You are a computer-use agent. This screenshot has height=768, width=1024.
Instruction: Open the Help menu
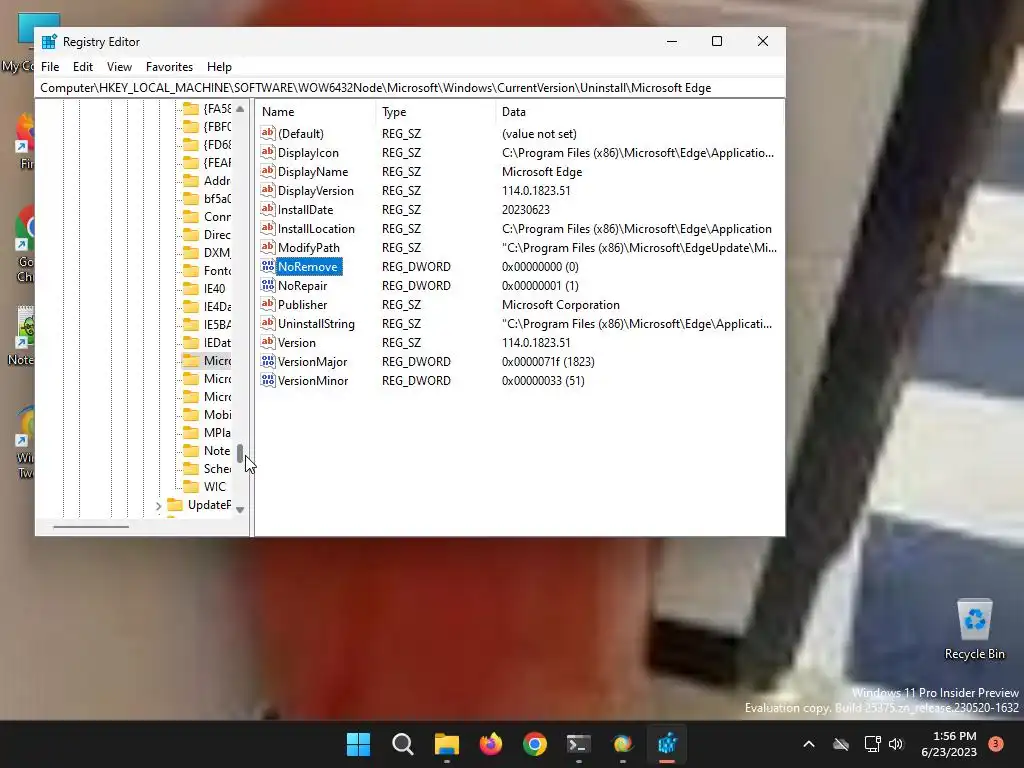219,67
